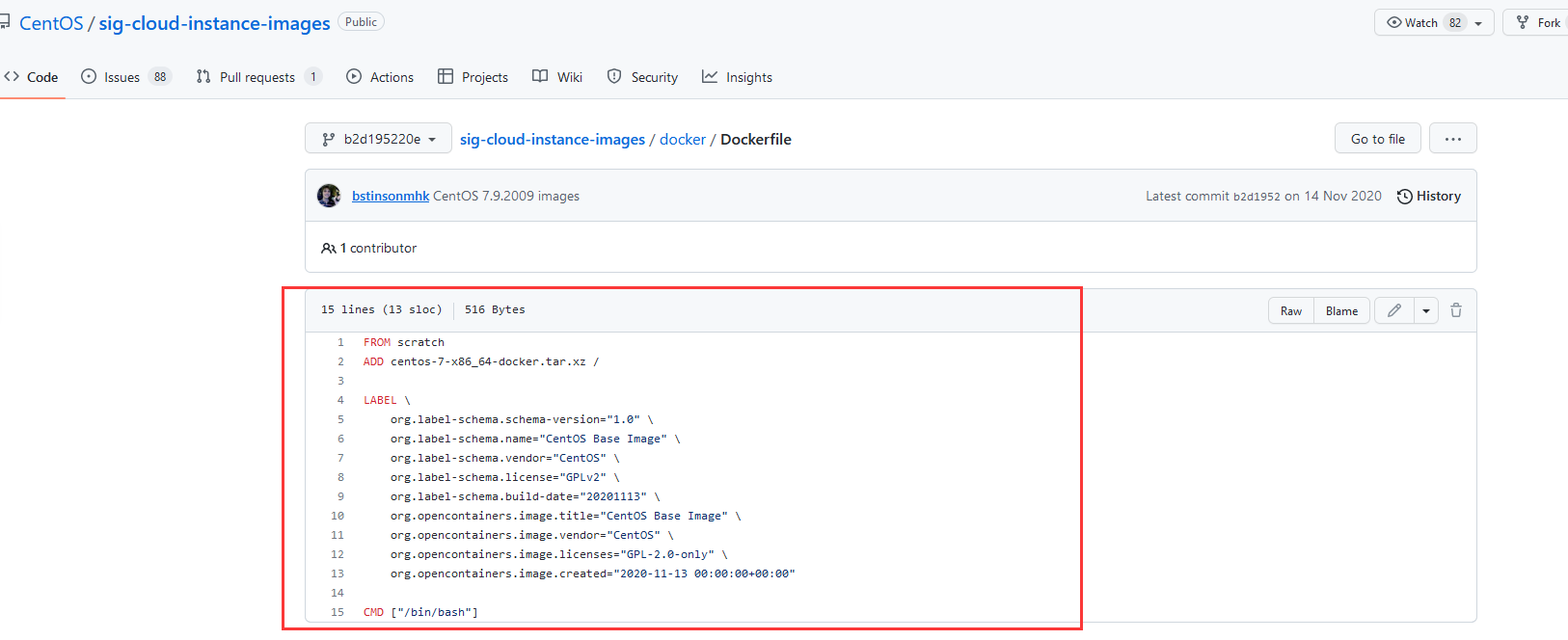This screenshot has width=1568, height=640.
Task: Click the label-schema.license="GPLv2" line
Action: (504, 477)
